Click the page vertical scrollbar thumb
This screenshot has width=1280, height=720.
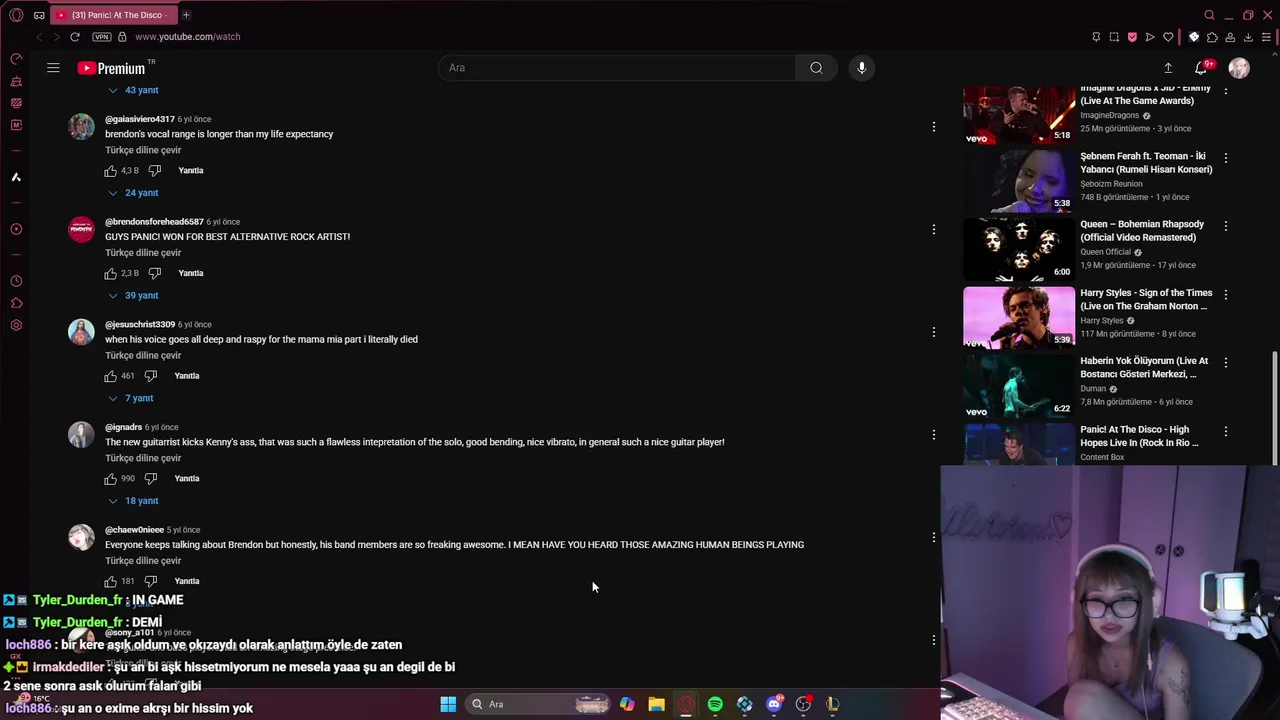[1274, 408]
